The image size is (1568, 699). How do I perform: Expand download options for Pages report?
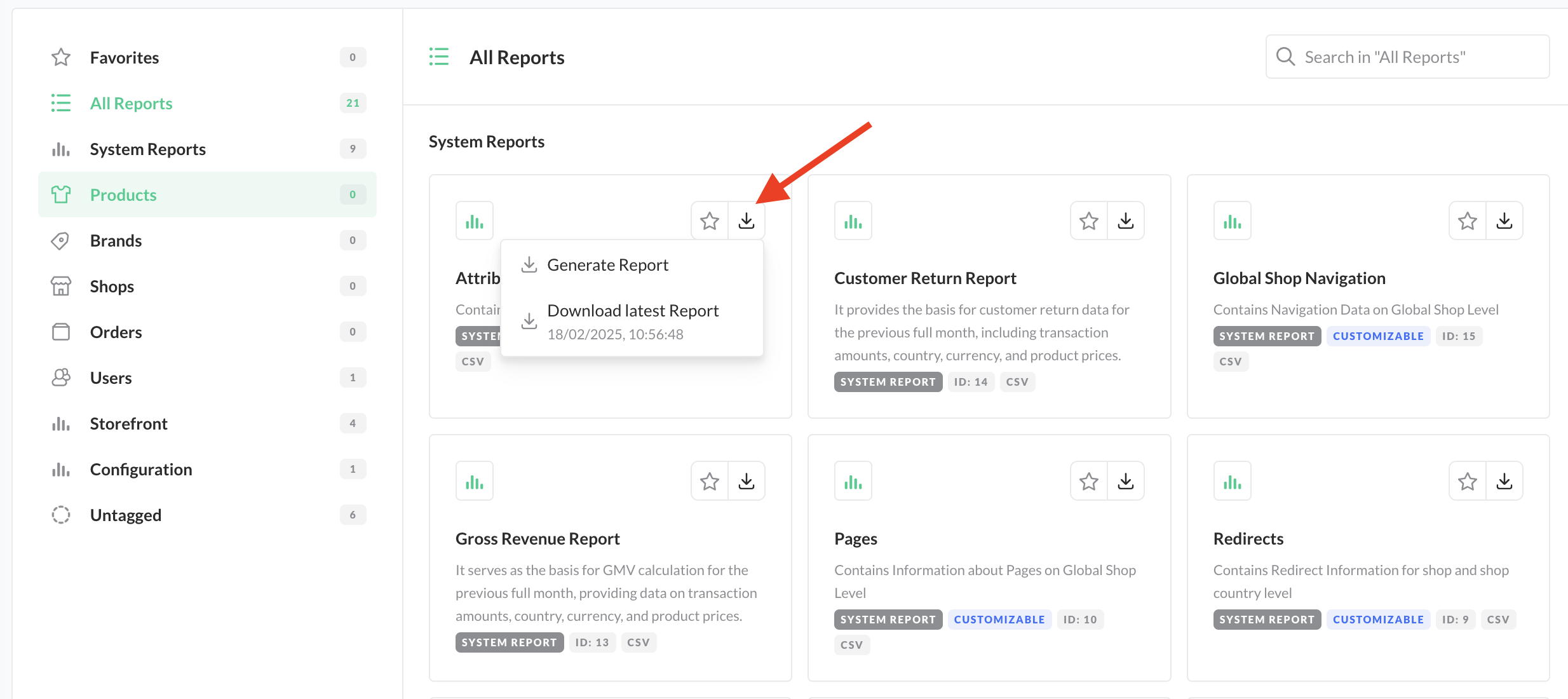click(x=1125, y=482)
